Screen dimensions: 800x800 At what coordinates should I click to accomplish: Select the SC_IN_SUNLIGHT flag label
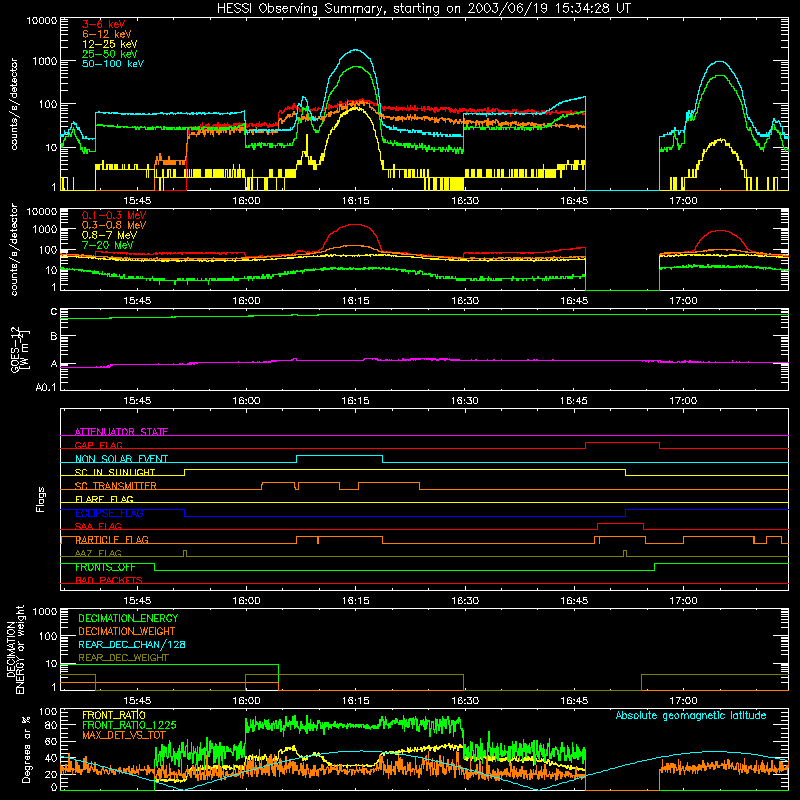pos(115,472)
